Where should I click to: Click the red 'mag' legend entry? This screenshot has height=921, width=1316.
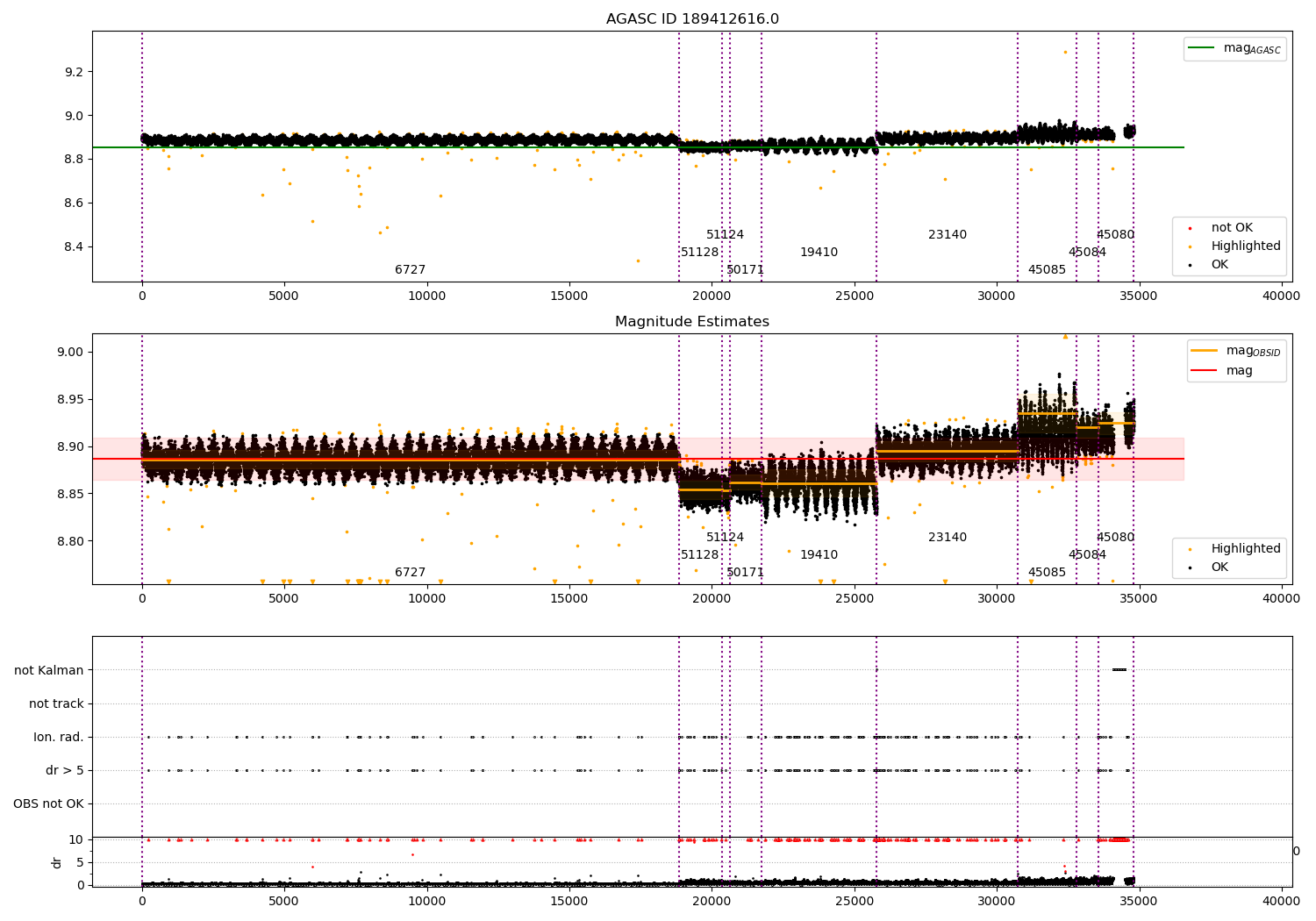1222,371
